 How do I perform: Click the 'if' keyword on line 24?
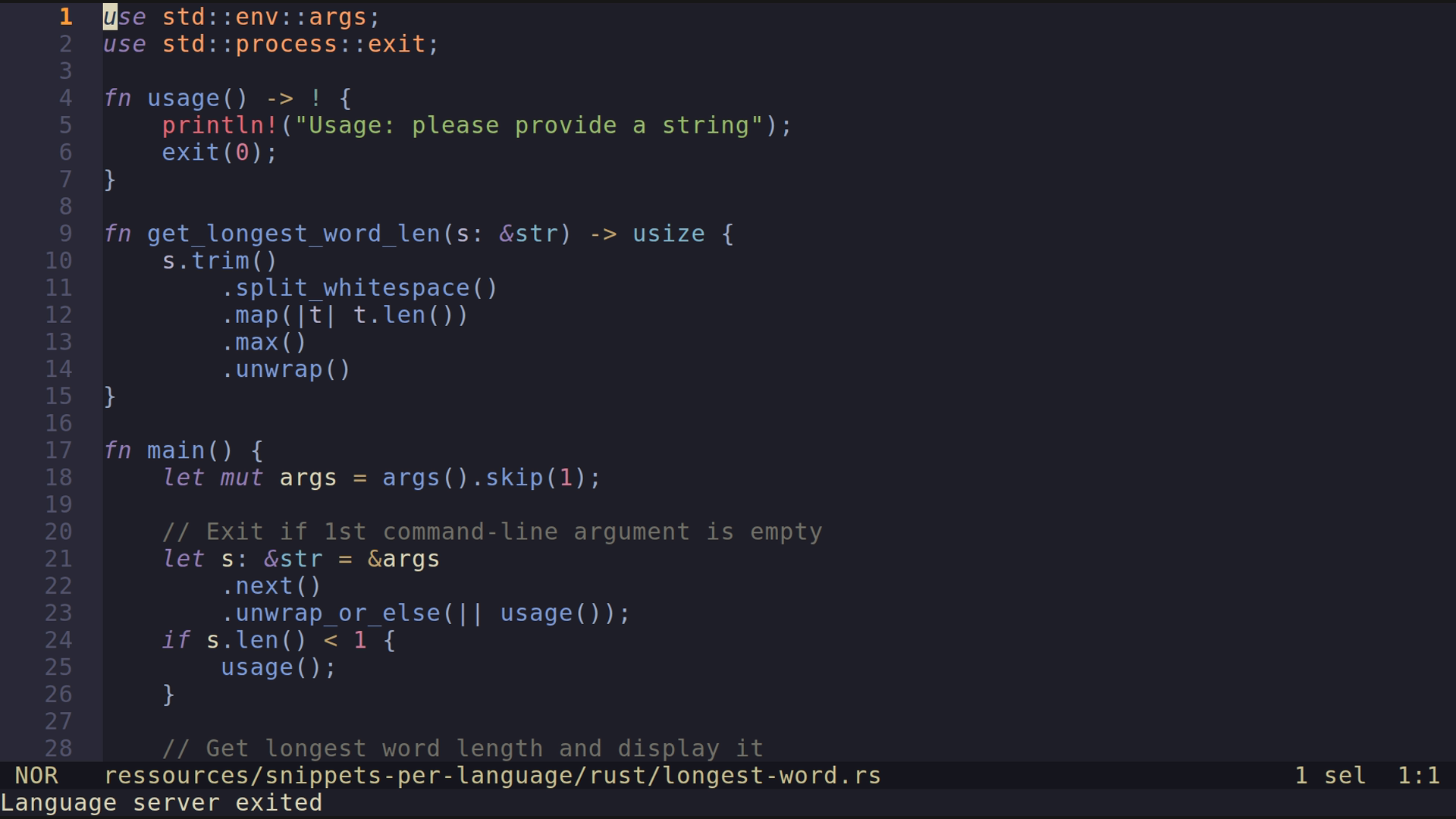coord(176,640)
